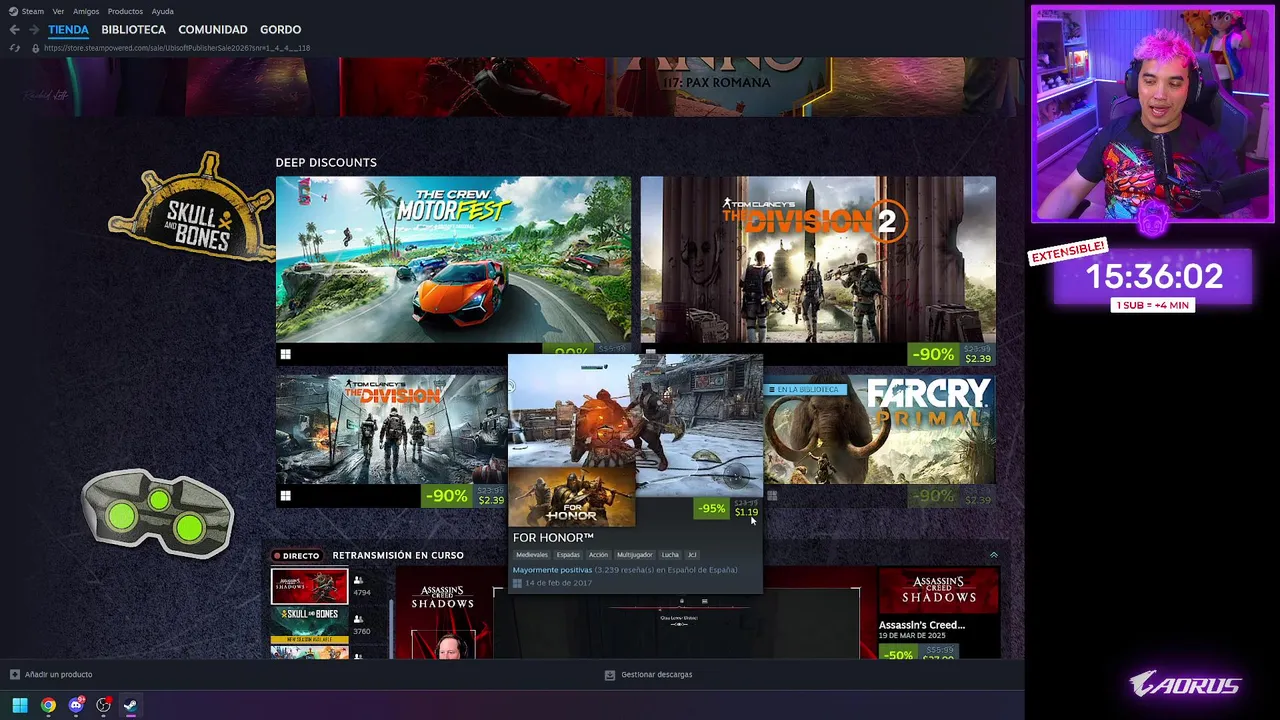Click Windows icon under The Crew Motorfest
This screenshot has width=1280, height=720.
coord(285,354)
